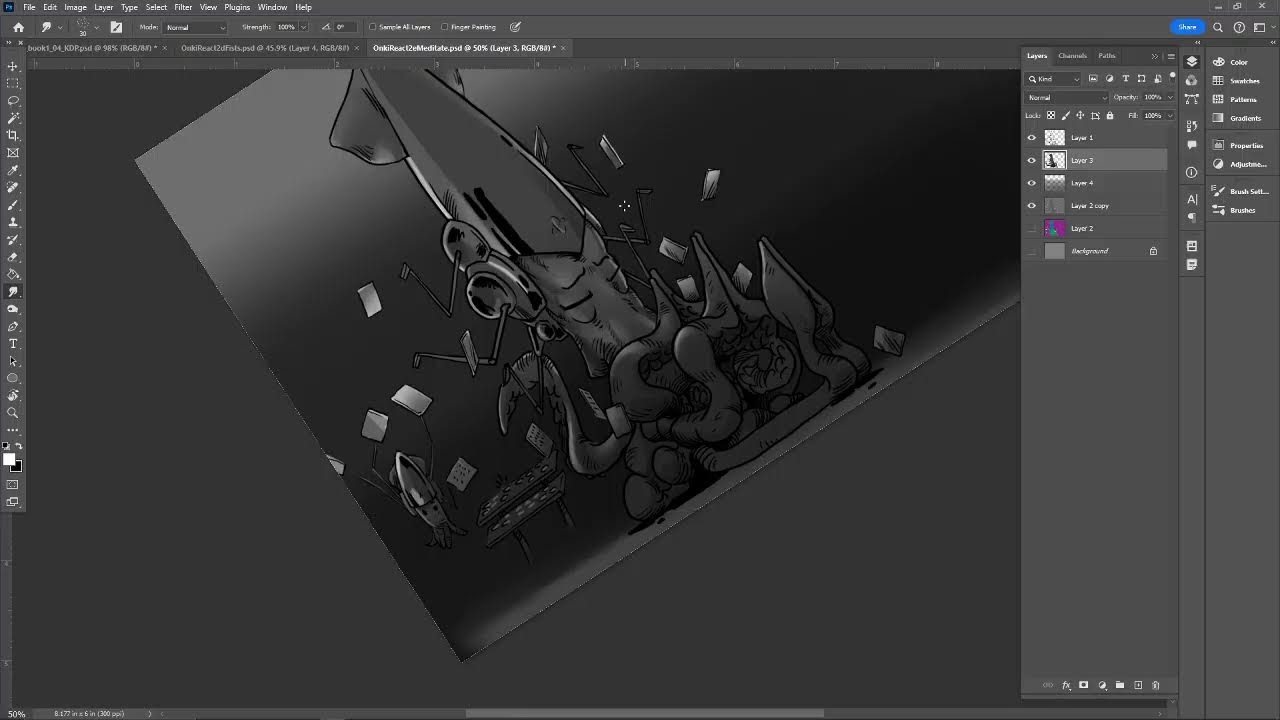Screen dimensions: 1280x720
Task: Select the History Brush tool
Action: pyautogui.click(x=13, y=240)
